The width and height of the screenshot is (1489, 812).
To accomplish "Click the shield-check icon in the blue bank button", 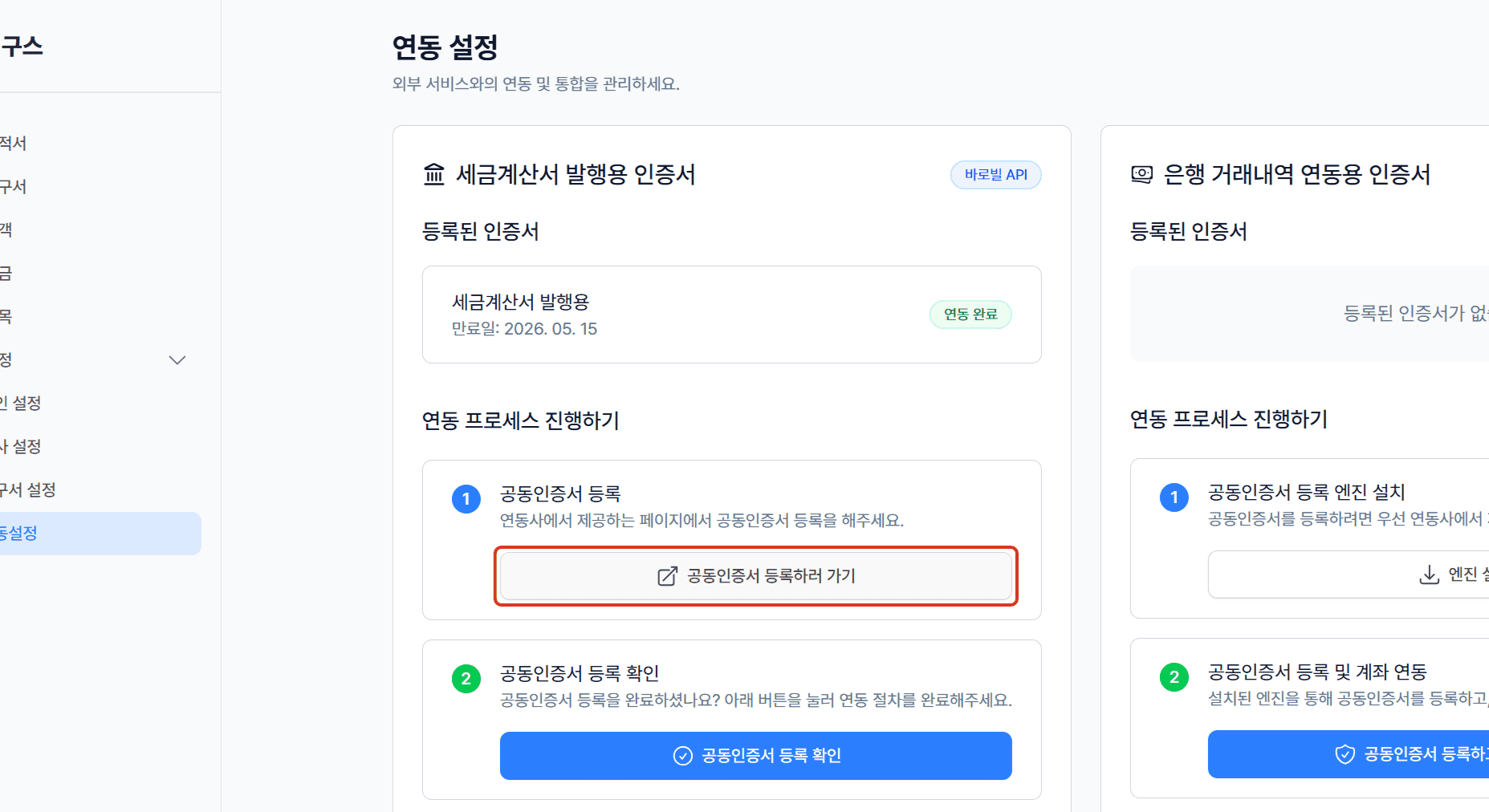I will 1345,754.
